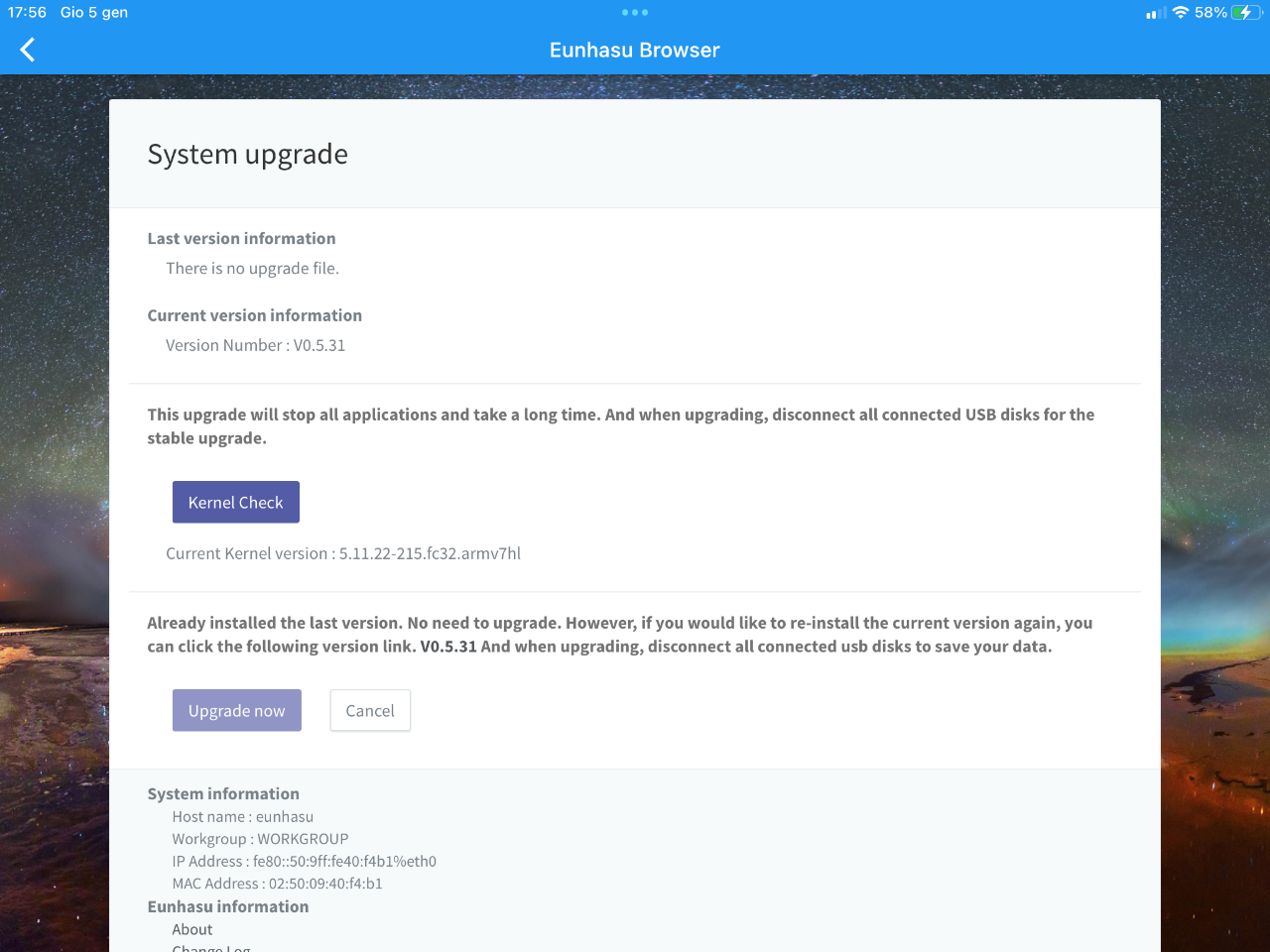This screenshot has height=952, width=1270.
Task: Select the MAC Address line
Action: 278,884
